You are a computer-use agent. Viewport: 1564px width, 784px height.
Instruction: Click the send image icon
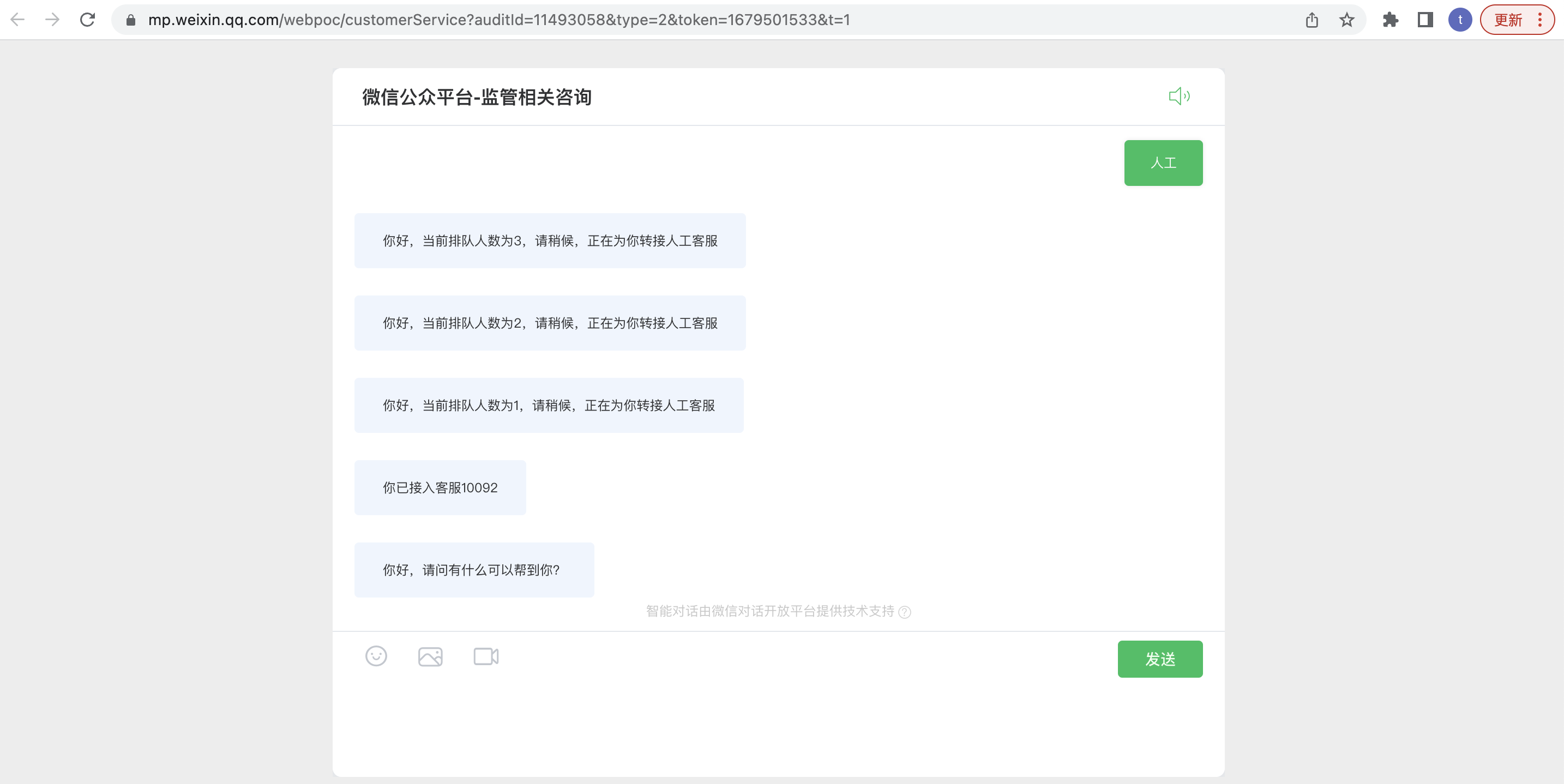click(x=430, y=656)
